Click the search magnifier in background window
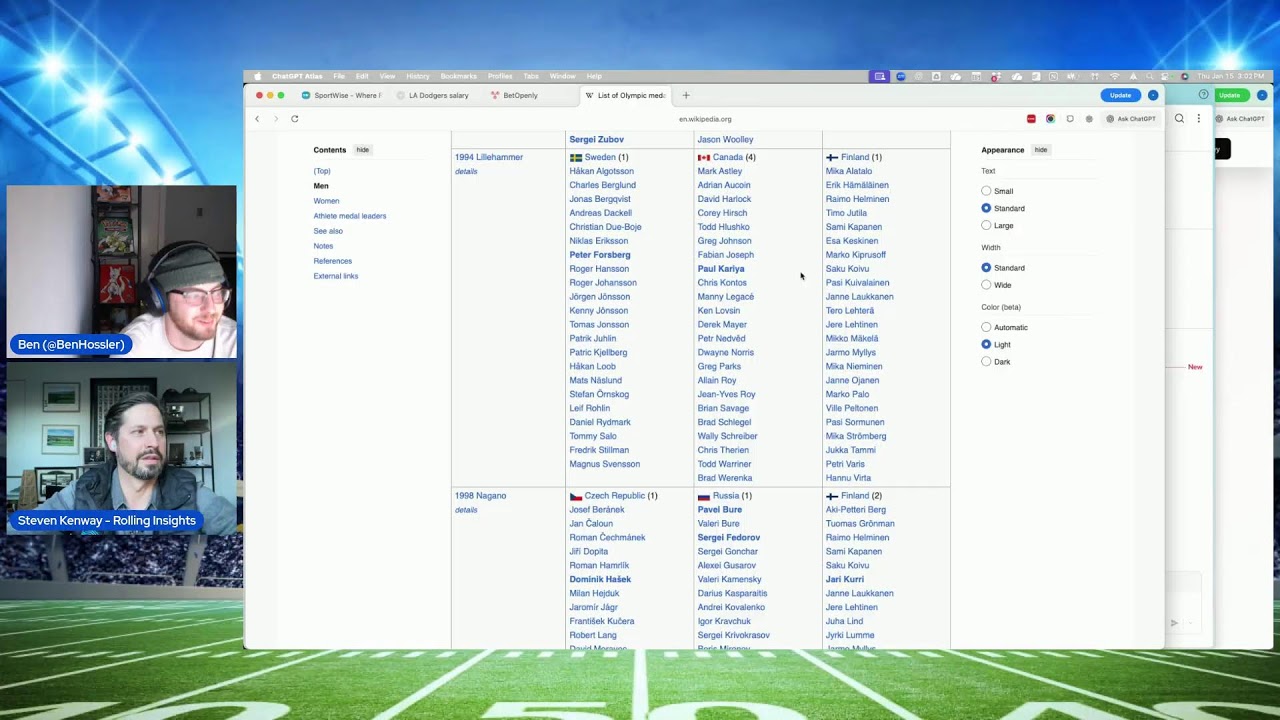 coord(1179,118)
